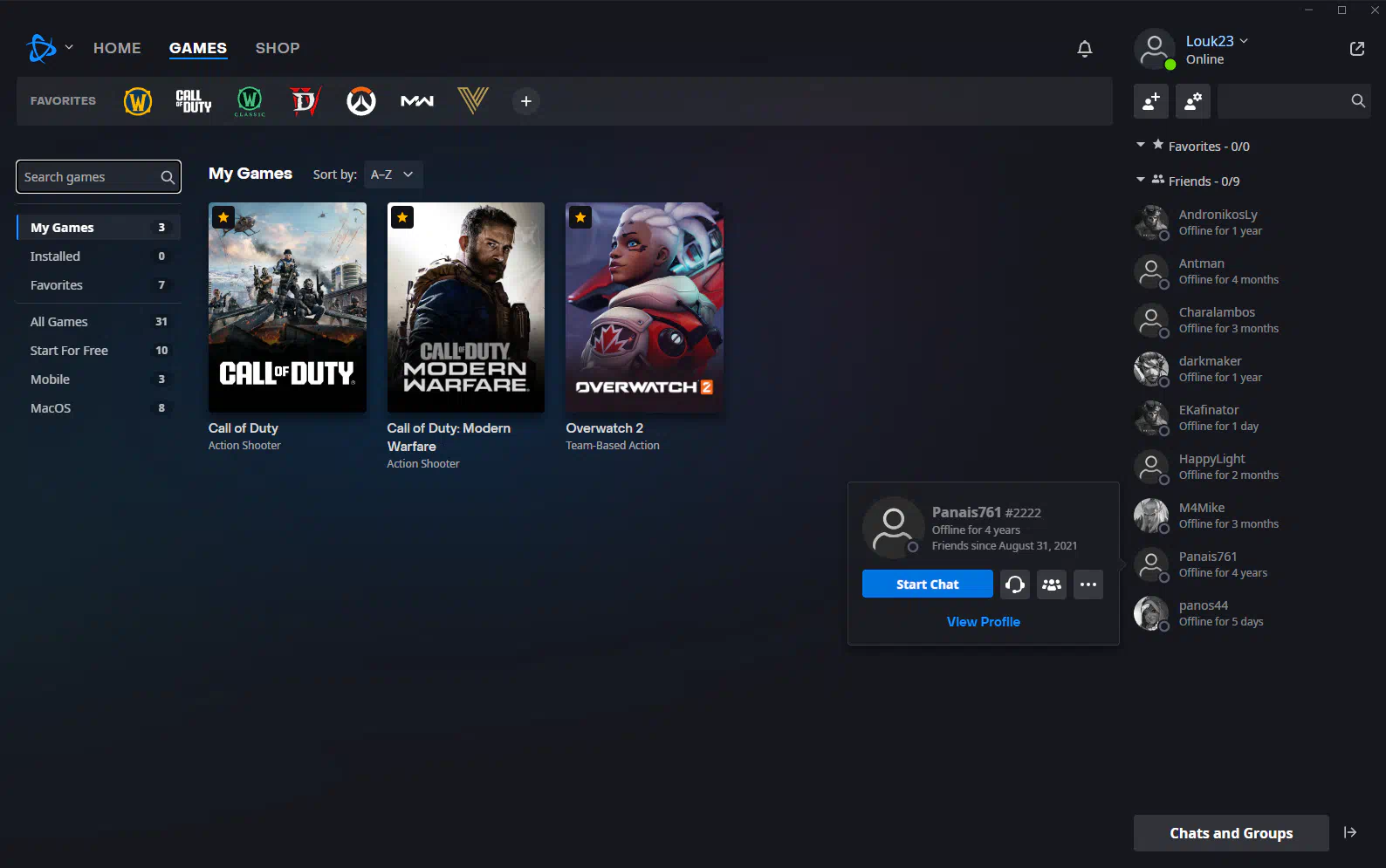Click the search games magnifier icon
Screen dimensions: 1386x868
click(x=168, y=177)
